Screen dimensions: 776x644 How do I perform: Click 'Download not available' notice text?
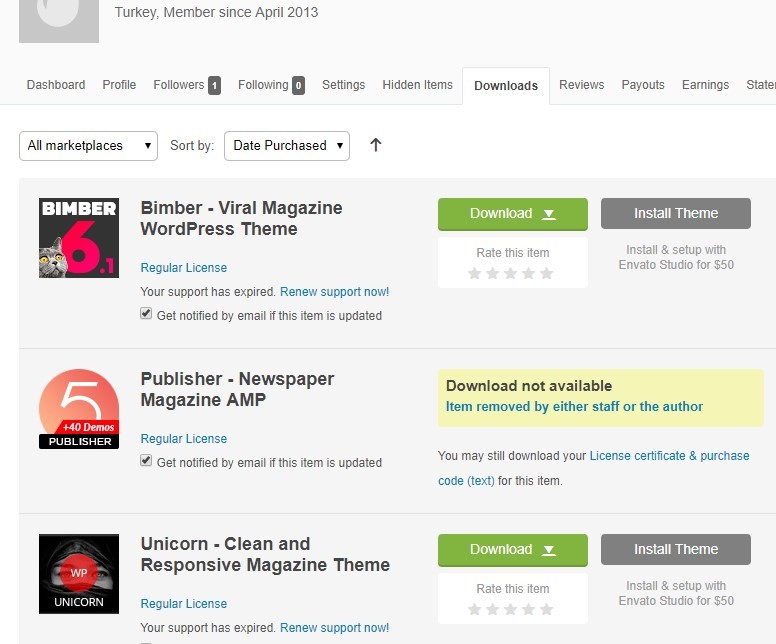click(x=529, y=386)
